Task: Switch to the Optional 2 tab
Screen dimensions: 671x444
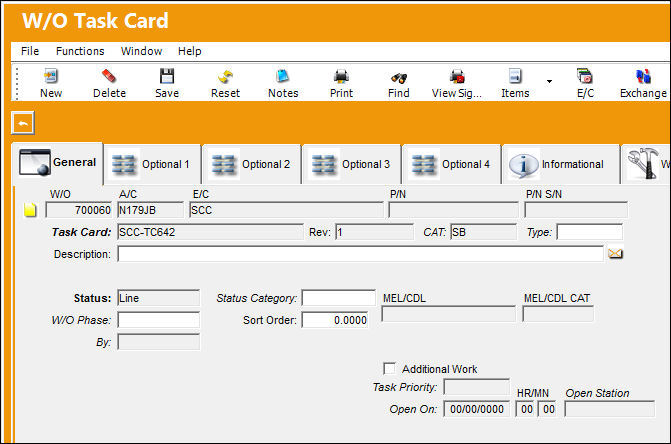Action: pyautogui.click(x=252, y=165)
